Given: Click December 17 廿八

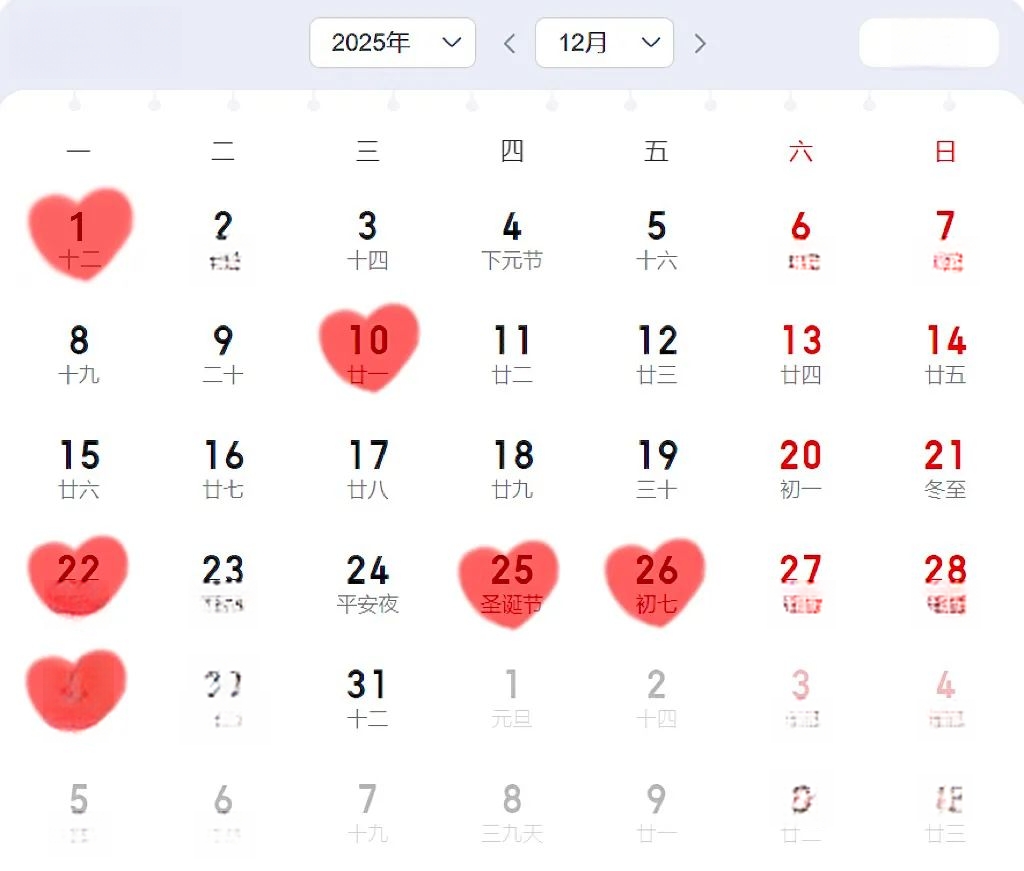Looking at the screenshot, I should click(x=367, y=468).
